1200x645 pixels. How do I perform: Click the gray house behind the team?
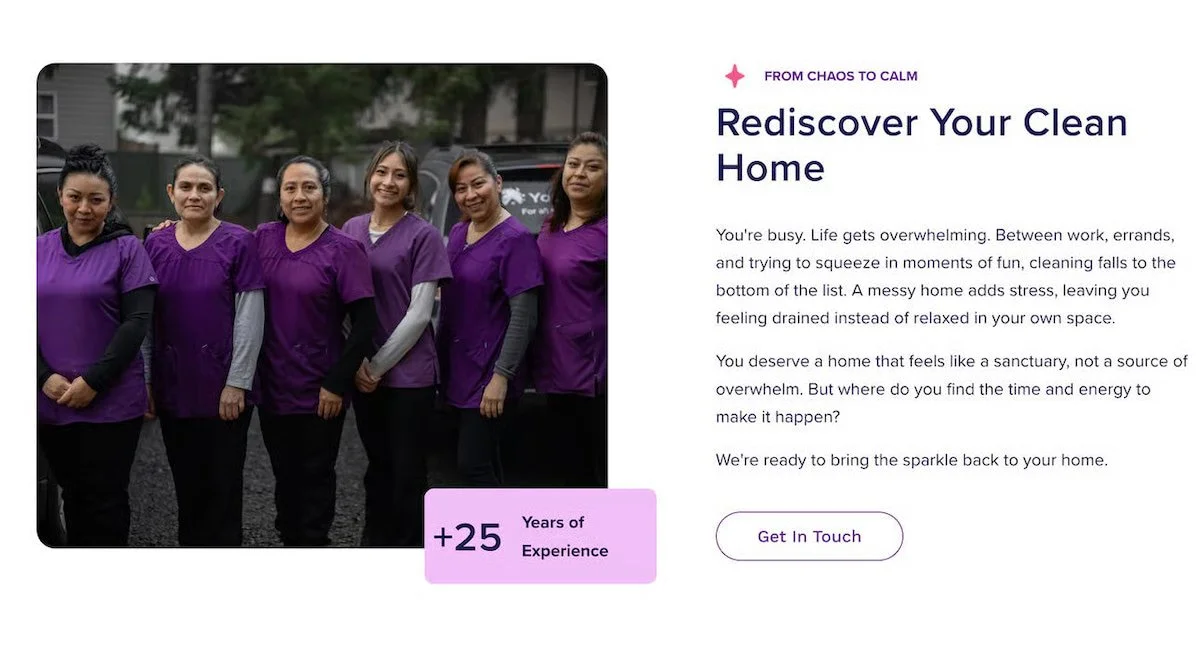tap(77, 106)
